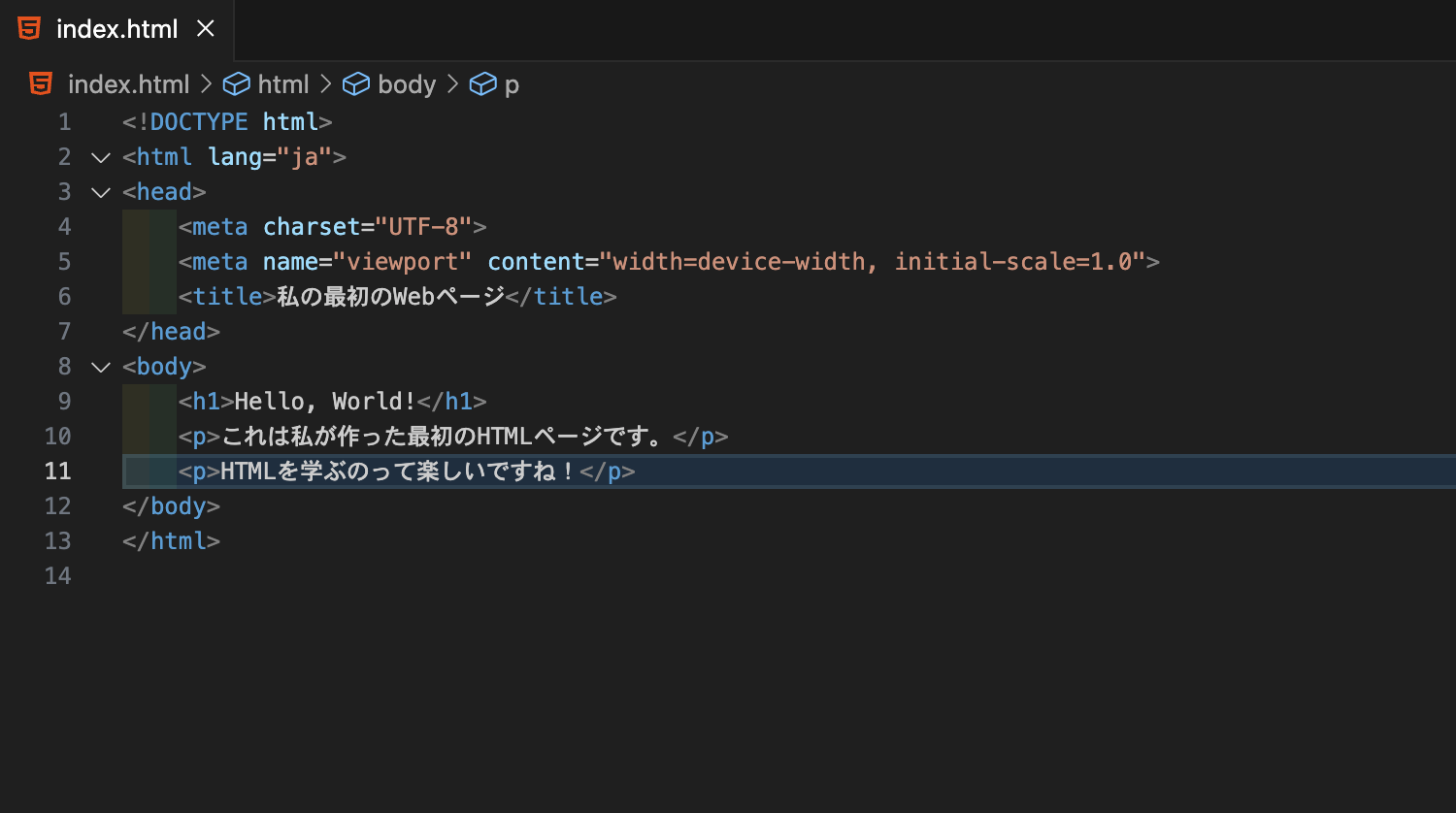Viewport: 1456px width, 813px height.
Task: Click index.html in the breadcrumb path
Action: pyautogui.click(x=129, y=84)
